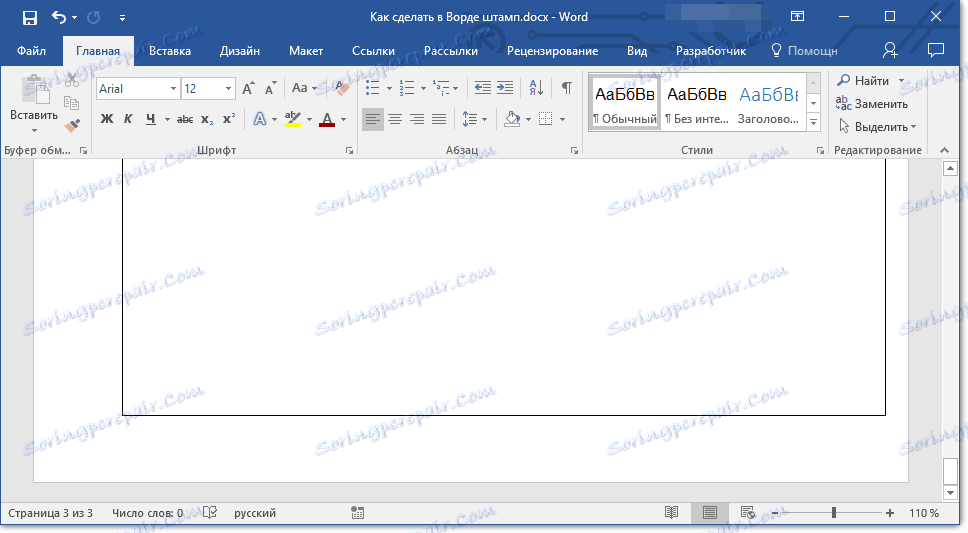Viewport: 968px width, 533px height.
Task: Collapse the ribbon with the up chevron
Action: tap(945, 150)
